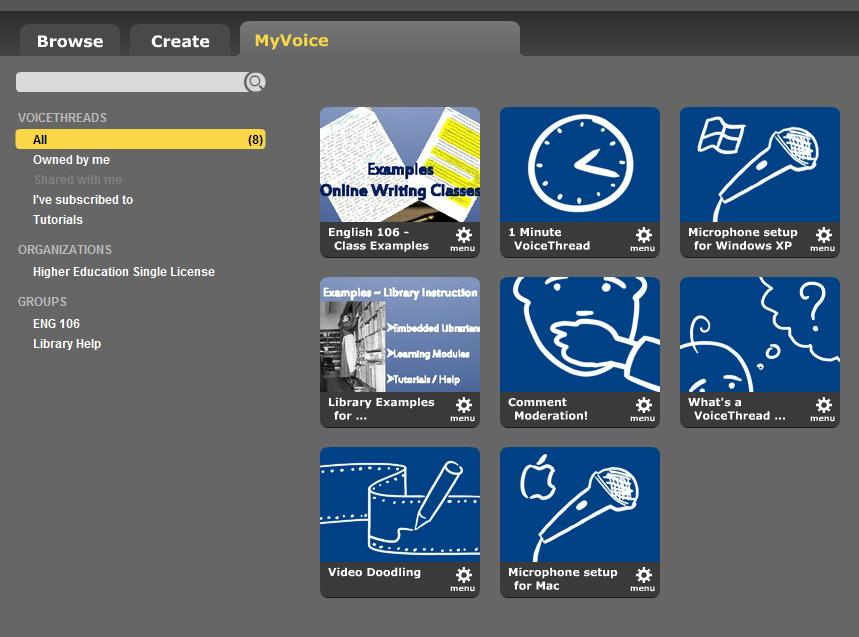Select Shared with me filter

(78, 180)
